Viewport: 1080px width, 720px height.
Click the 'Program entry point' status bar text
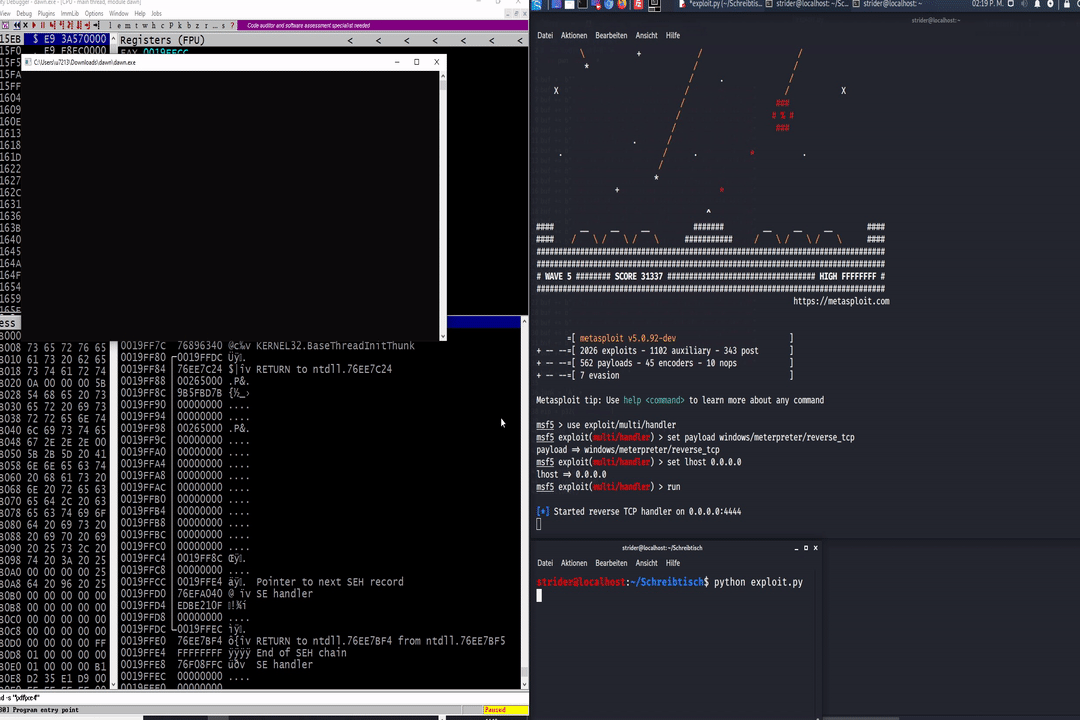45,710
